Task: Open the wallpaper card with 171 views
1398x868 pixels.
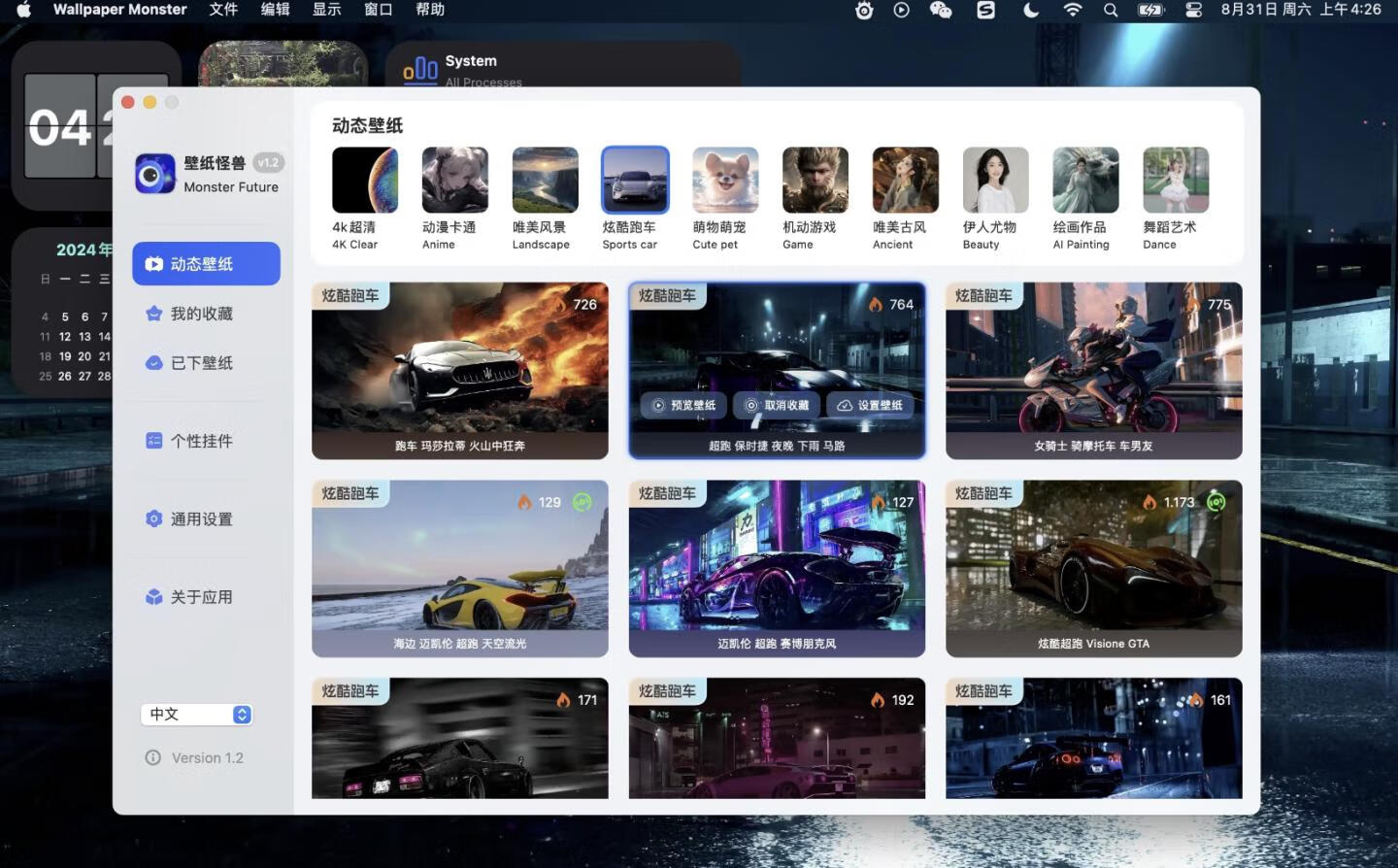Action: (460, 739)
